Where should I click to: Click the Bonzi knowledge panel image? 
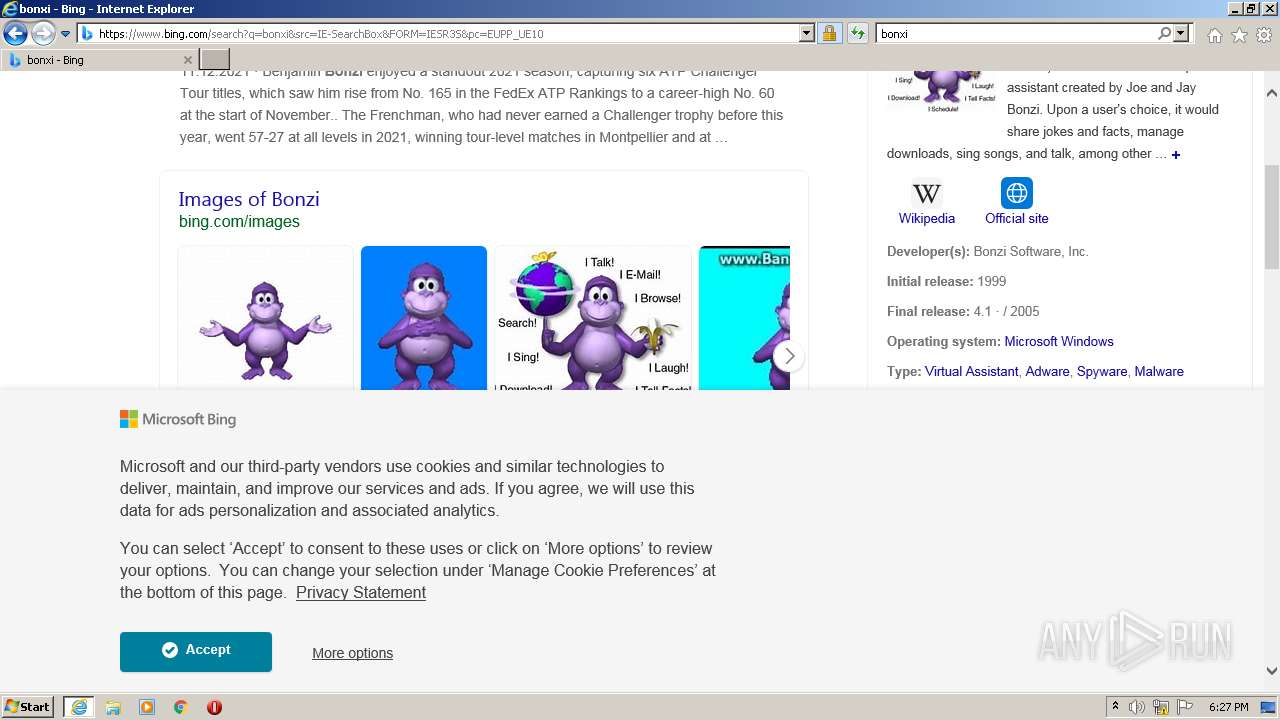(942, 90)
